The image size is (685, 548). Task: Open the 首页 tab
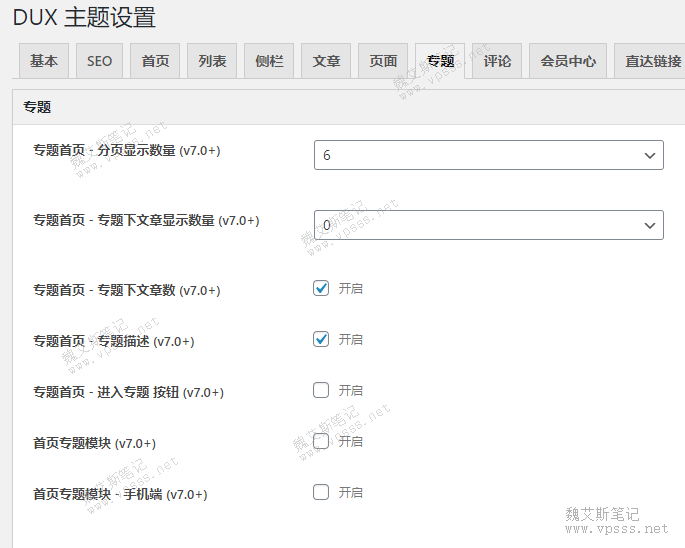click(155, 61)
